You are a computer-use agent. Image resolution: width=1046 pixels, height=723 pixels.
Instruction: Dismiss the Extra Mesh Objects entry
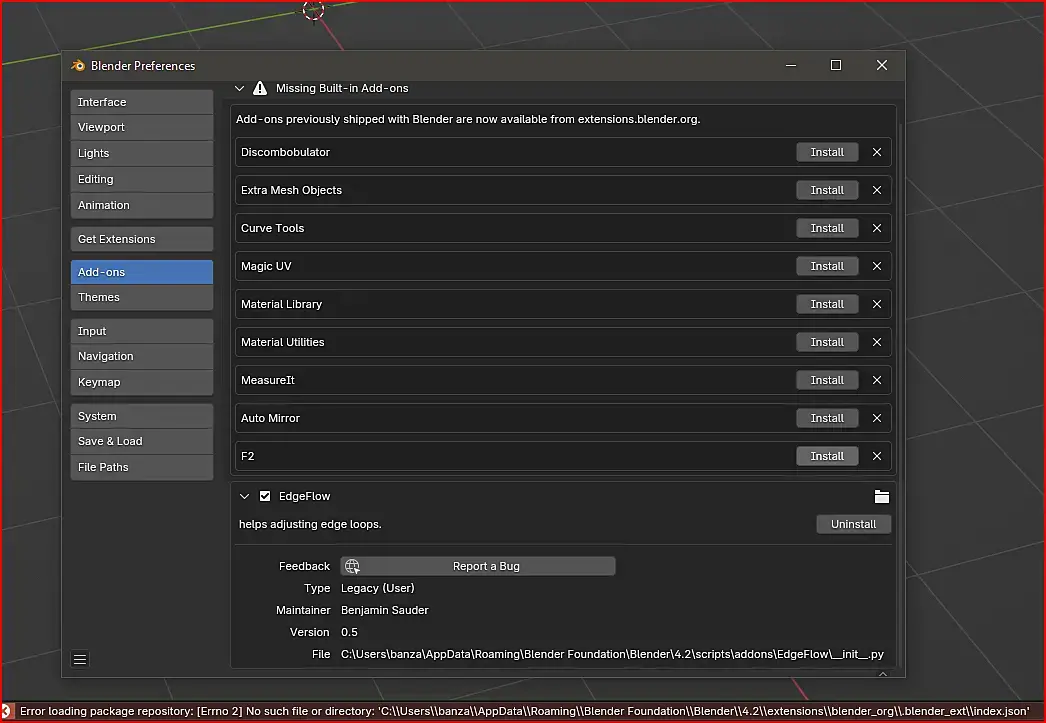[x=877, y=190]
